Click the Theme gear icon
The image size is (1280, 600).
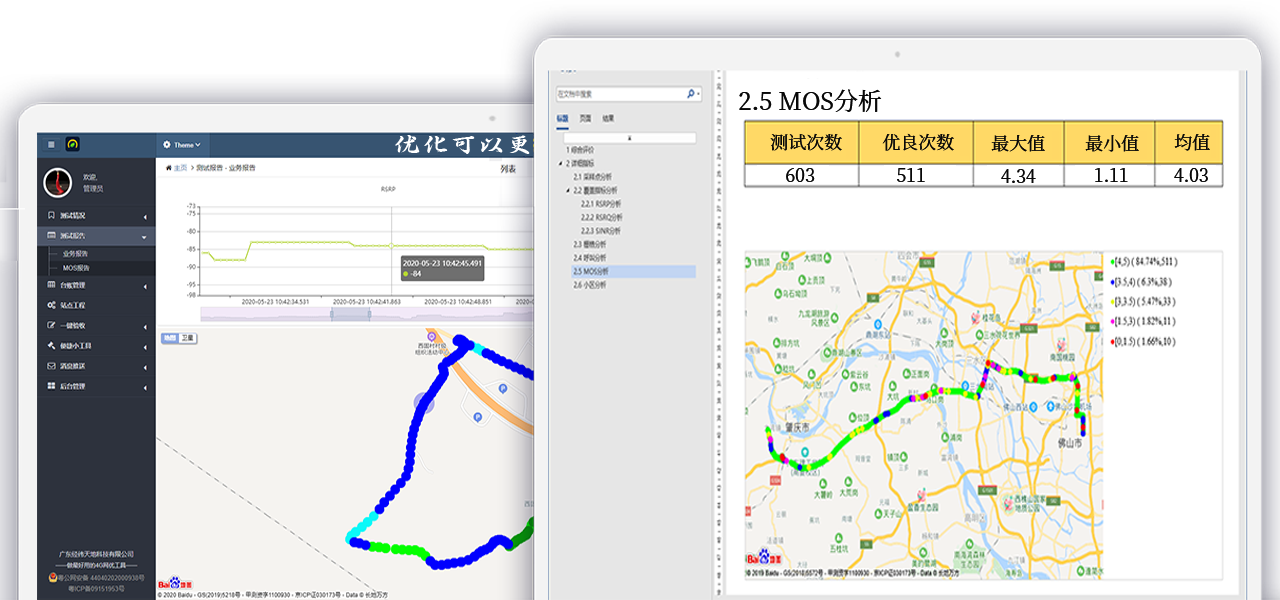coord(167,145)
